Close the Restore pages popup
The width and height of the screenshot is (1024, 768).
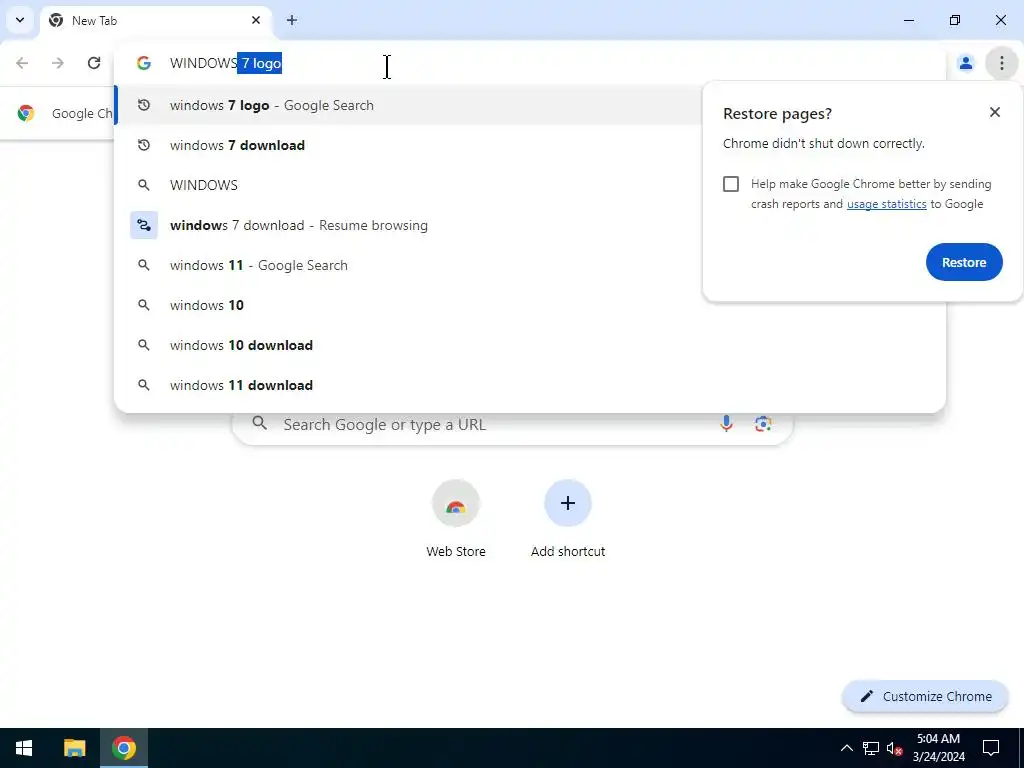point(995,112)
